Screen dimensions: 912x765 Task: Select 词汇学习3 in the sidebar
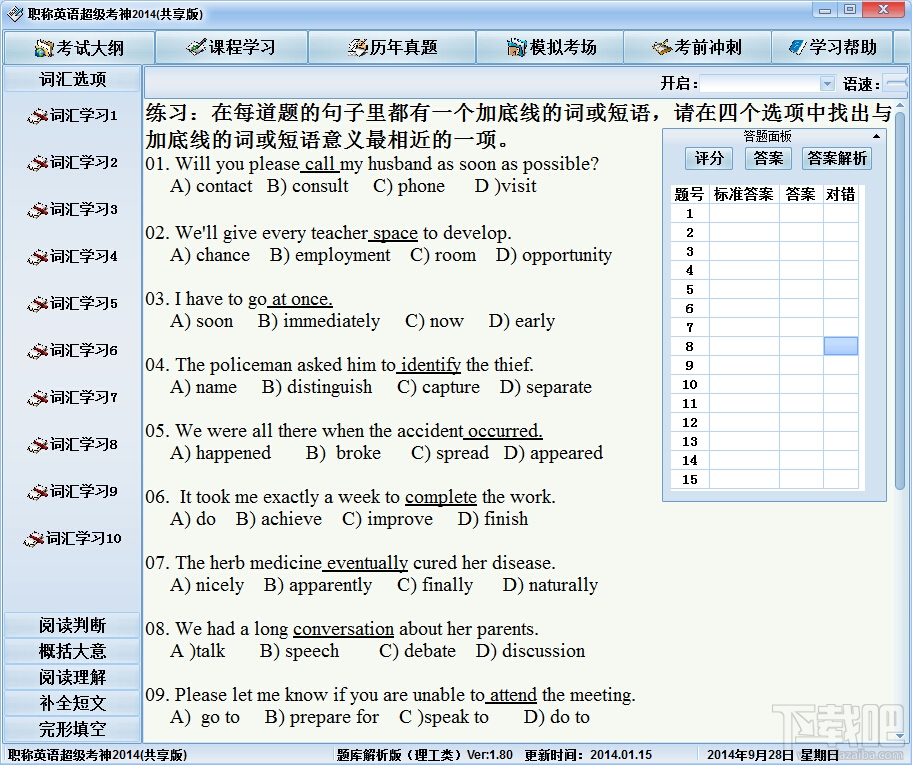point(72,209)
